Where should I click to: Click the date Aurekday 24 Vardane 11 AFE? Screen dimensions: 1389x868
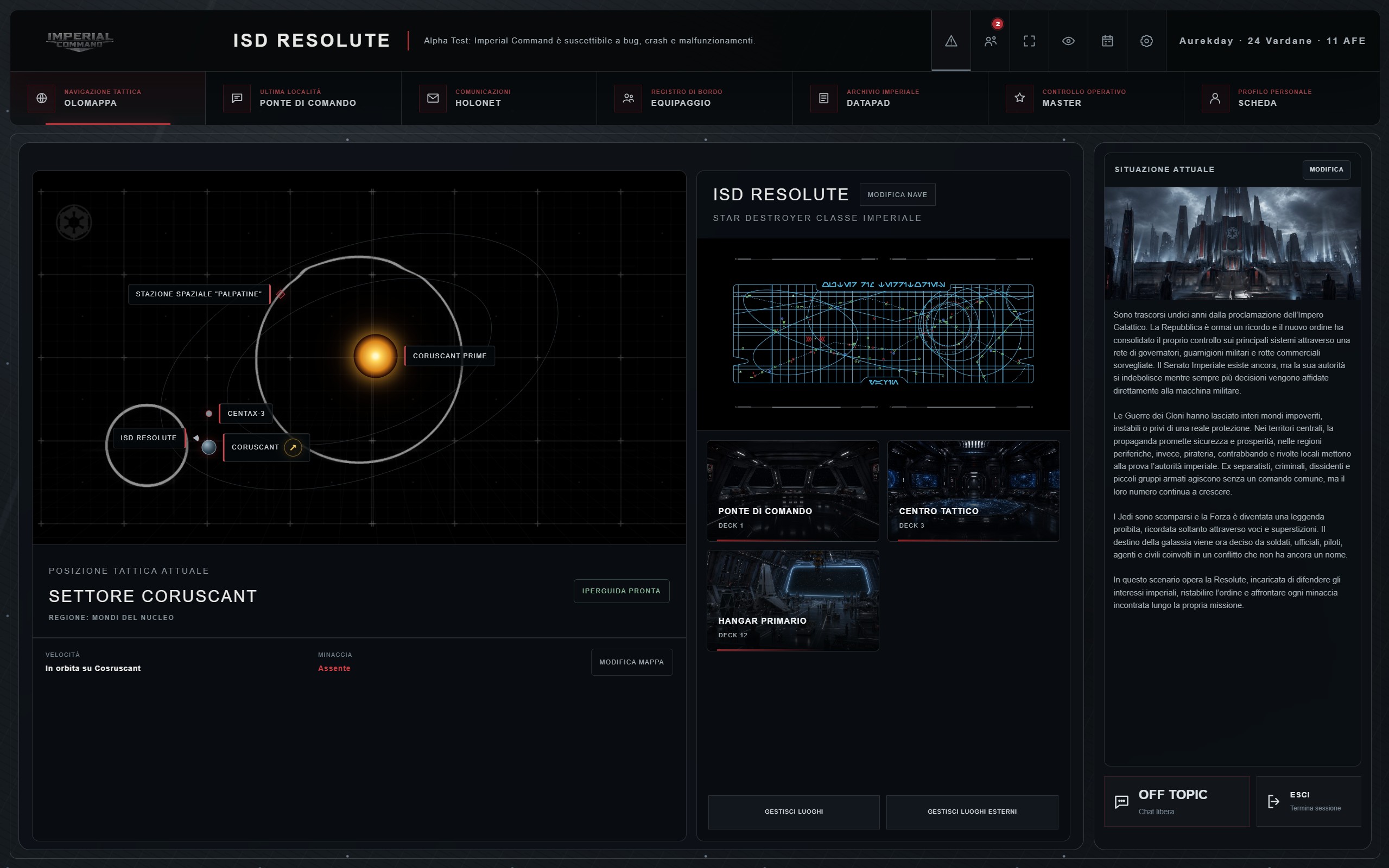(1272, 41)
